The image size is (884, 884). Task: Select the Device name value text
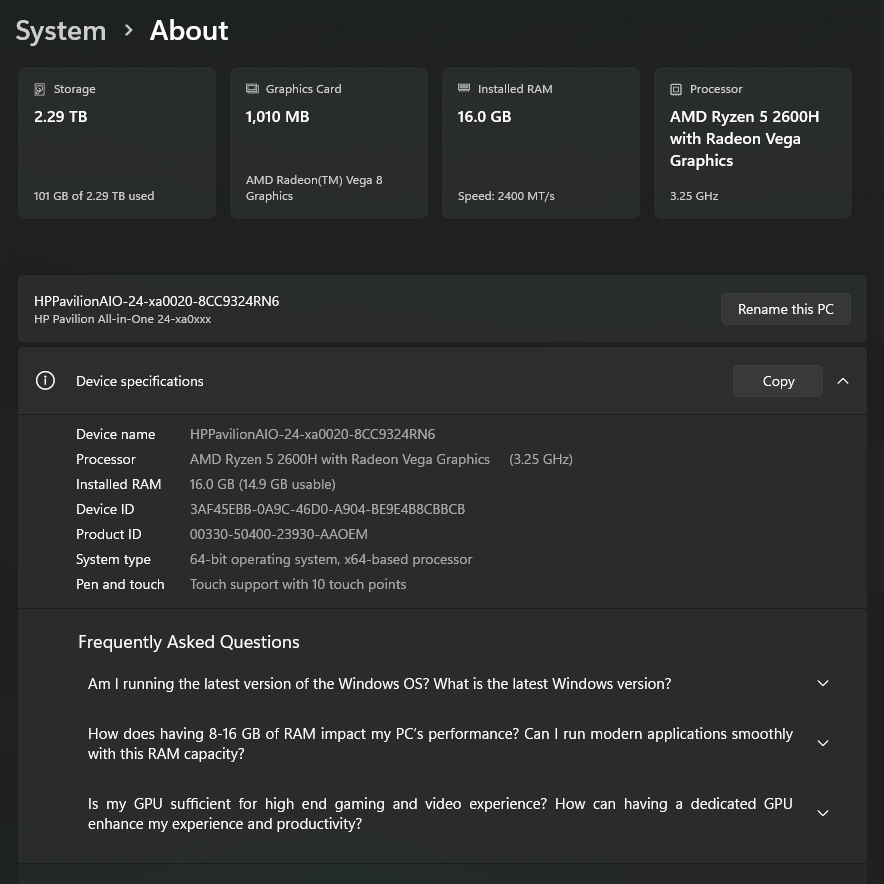pos(312,434)
